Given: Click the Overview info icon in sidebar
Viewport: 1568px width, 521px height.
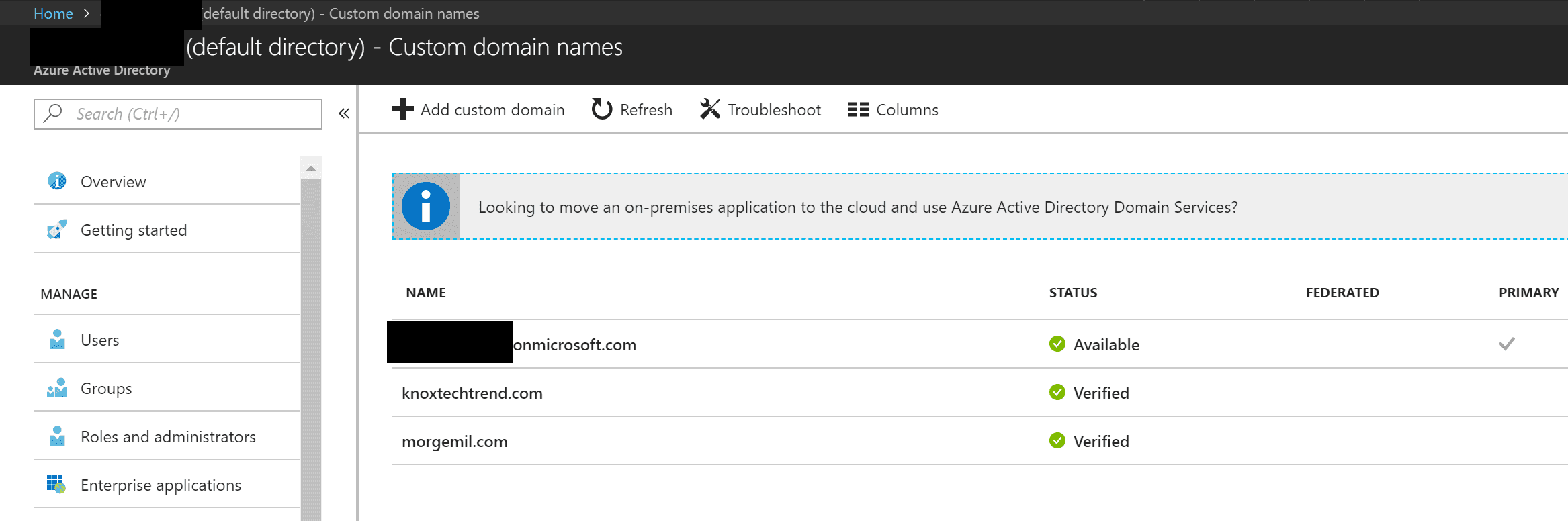Looking at the screenshot, I should coord(57,181).
